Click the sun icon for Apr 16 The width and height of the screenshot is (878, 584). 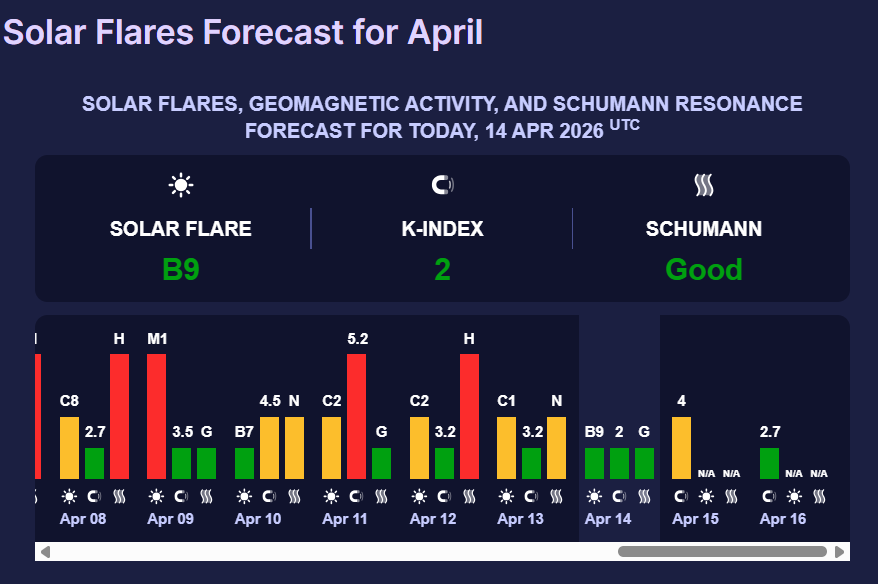coord(794,495)
